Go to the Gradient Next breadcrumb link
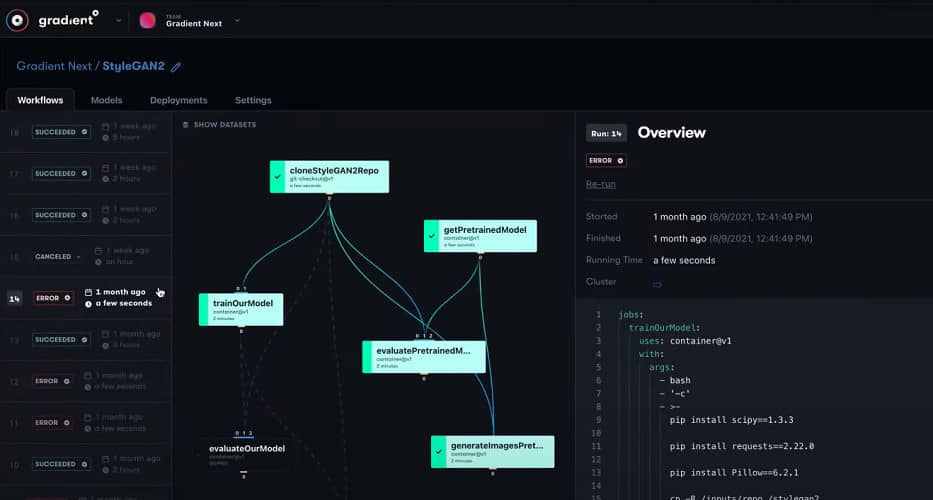 point(54,66)
